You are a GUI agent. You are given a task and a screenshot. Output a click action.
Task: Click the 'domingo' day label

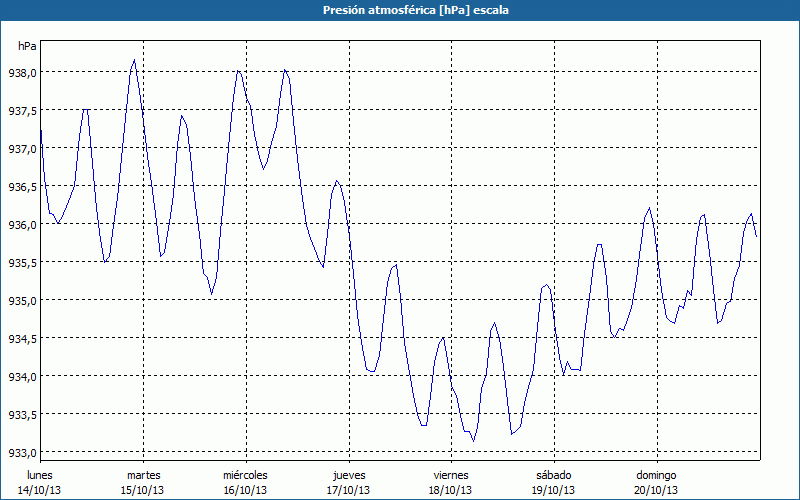(x=656, y=475)
